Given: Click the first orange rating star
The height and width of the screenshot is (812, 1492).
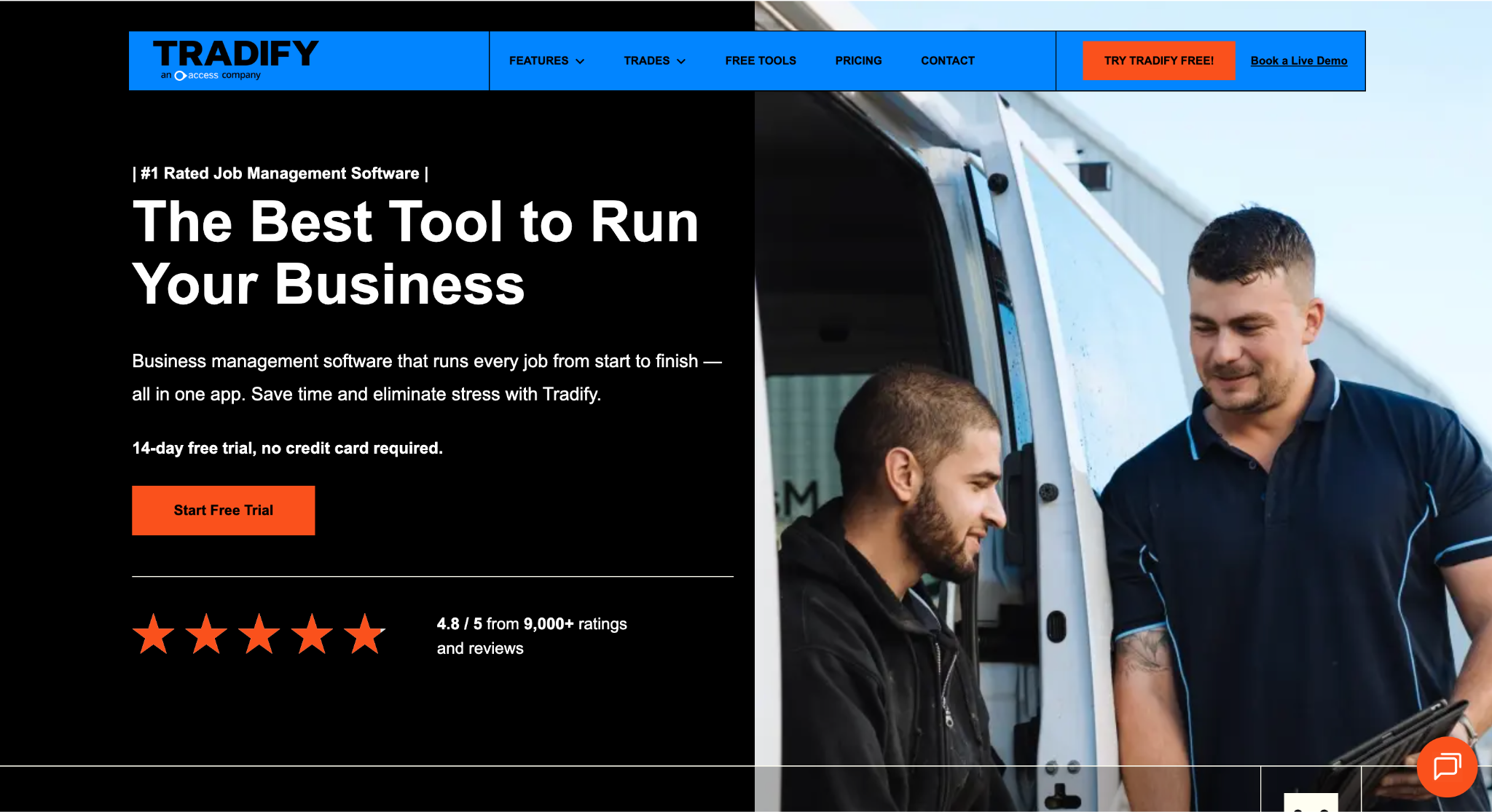Looking at the screenshot, I should click(154, 634).
